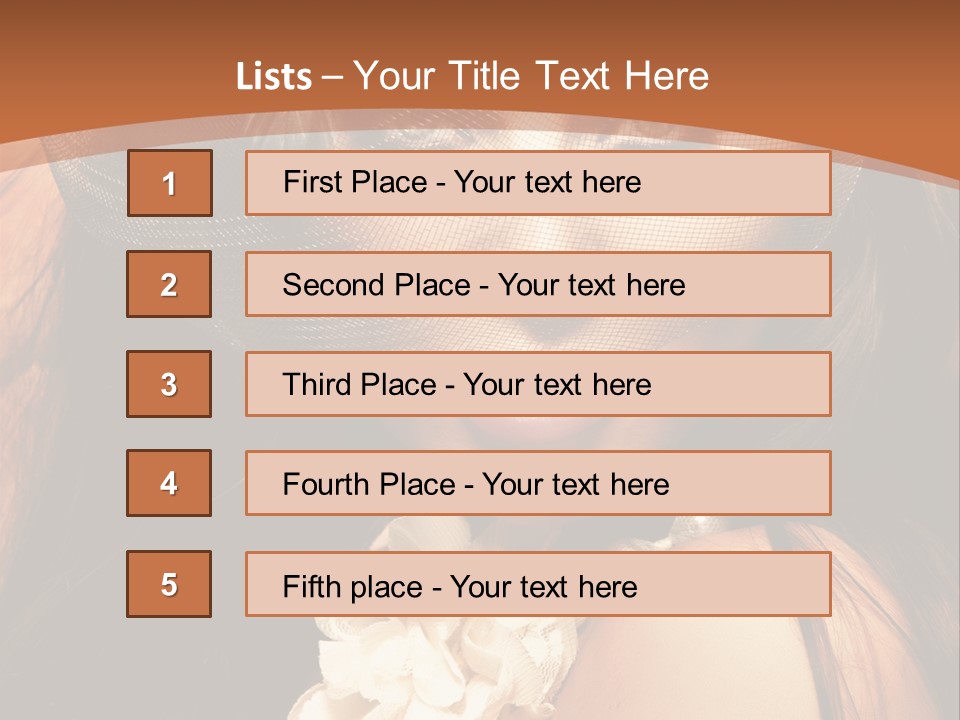Select the Your Title Text Here heading
Viewport: 960px width, 720px height.
(531, 76)
